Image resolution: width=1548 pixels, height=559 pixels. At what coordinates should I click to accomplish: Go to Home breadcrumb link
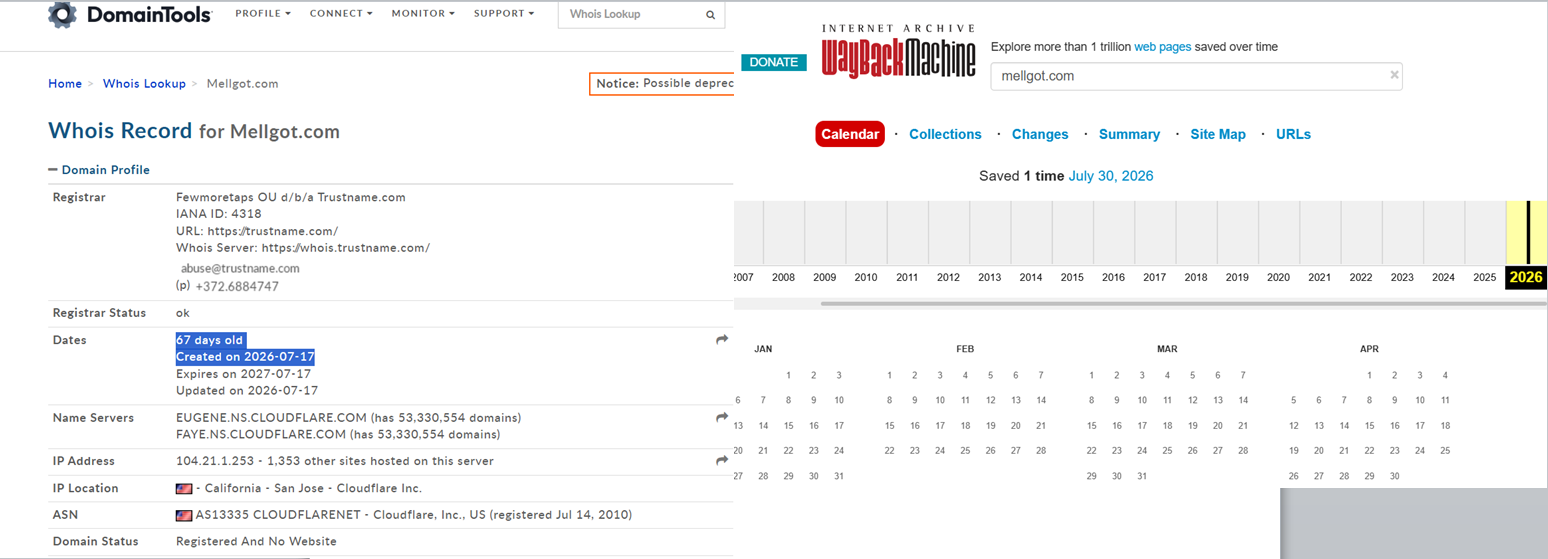click(x=65, y=84)
